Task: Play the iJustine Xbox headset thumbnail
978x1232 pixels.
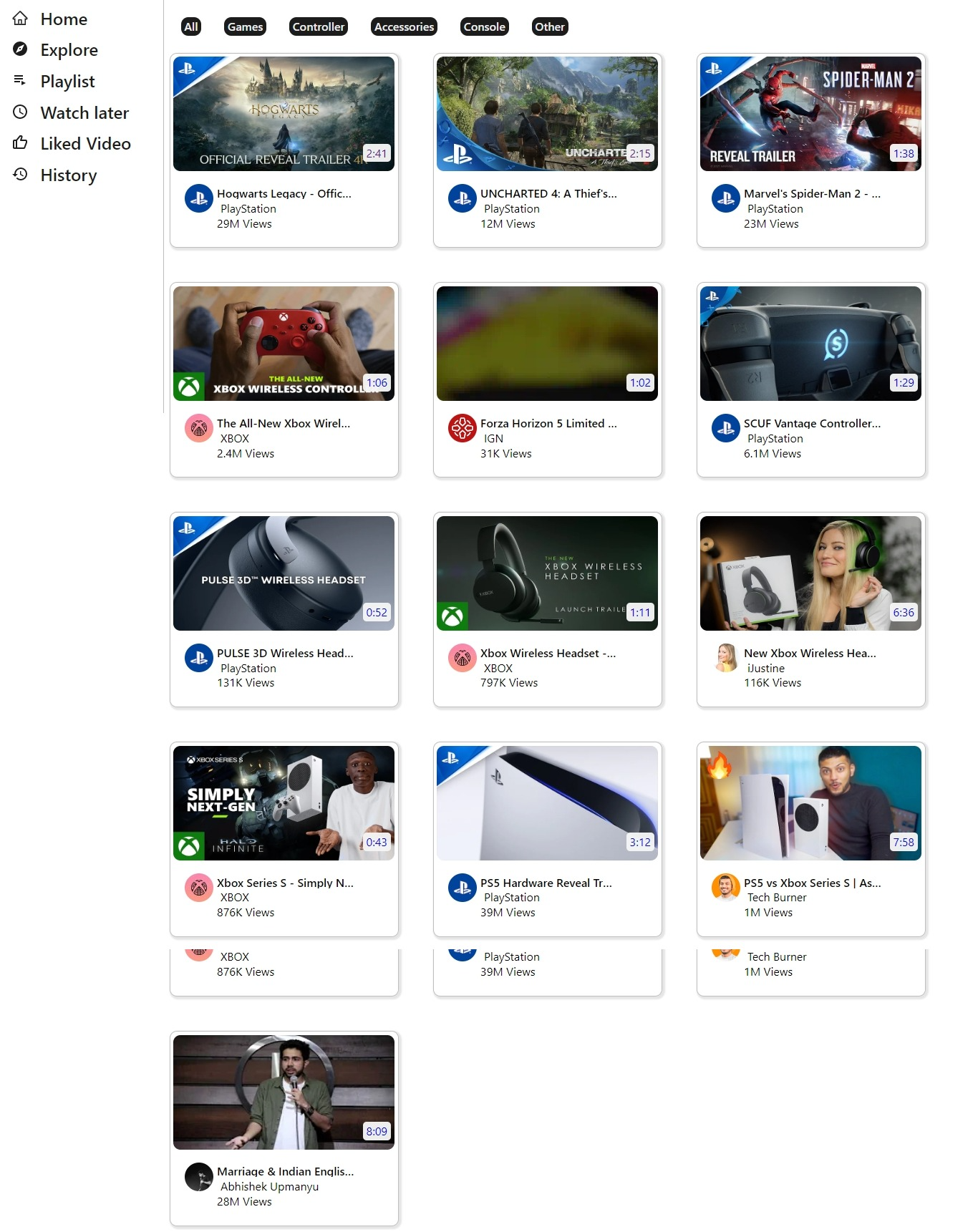Action: (x=810, y=573)
